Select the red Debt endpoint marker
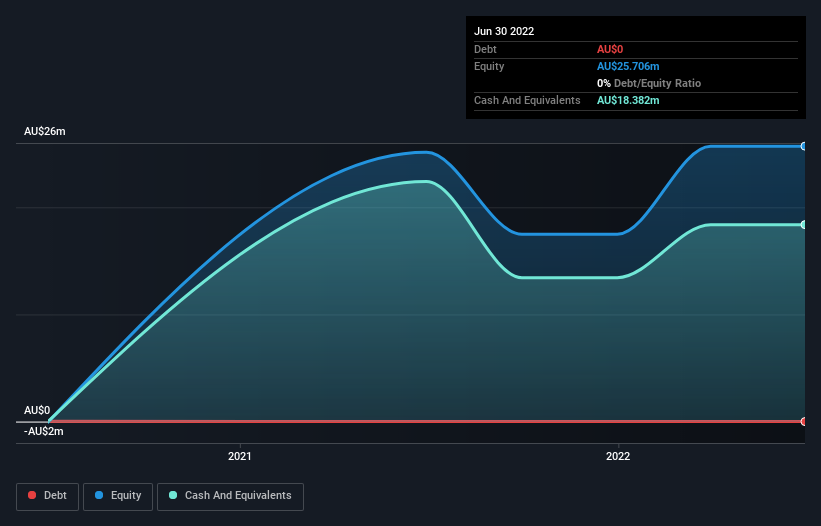821x526 pixels. 804,421
